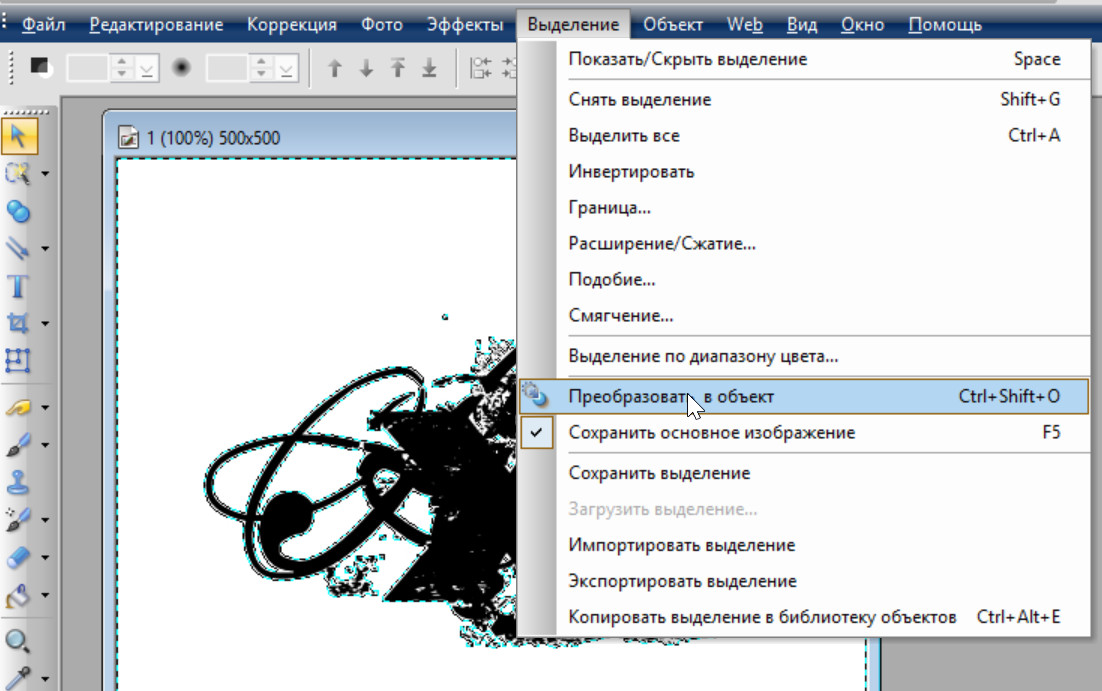Choose 'Выделить все' menu entry

[x=804, y=135]
